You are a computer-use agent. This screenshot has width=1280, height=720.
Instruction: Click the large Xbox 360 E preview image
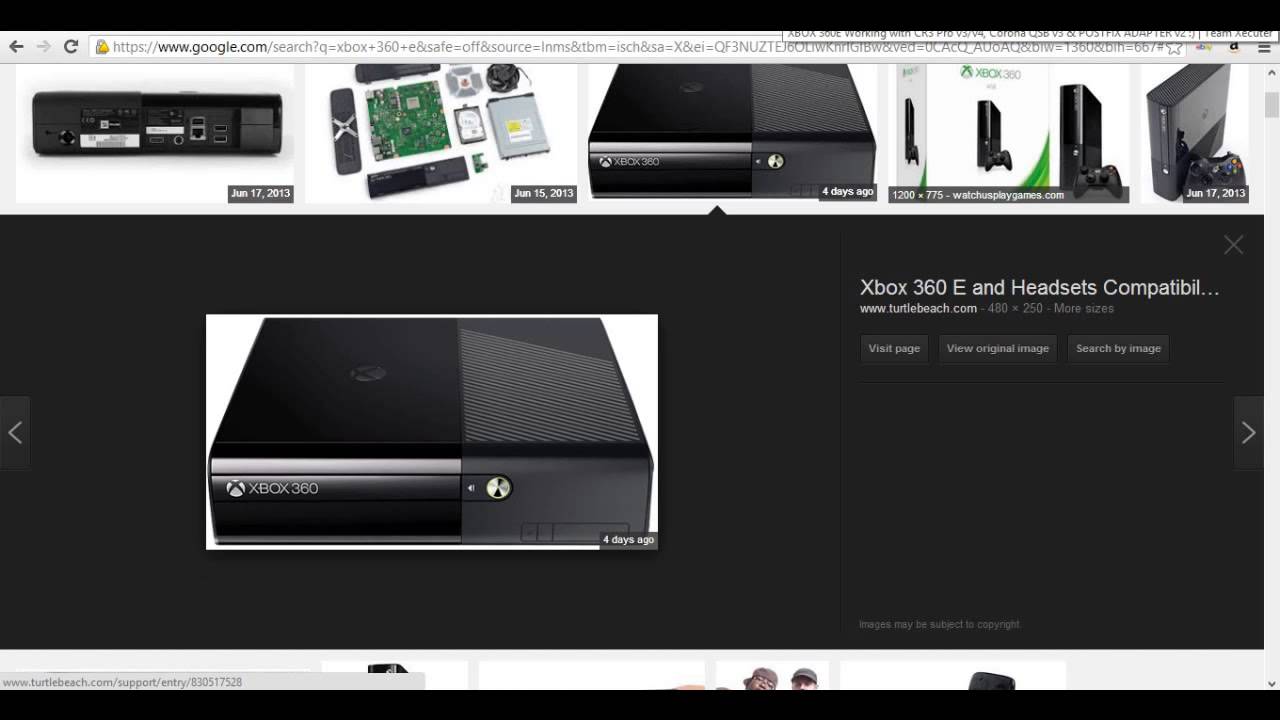pos(432,432)
